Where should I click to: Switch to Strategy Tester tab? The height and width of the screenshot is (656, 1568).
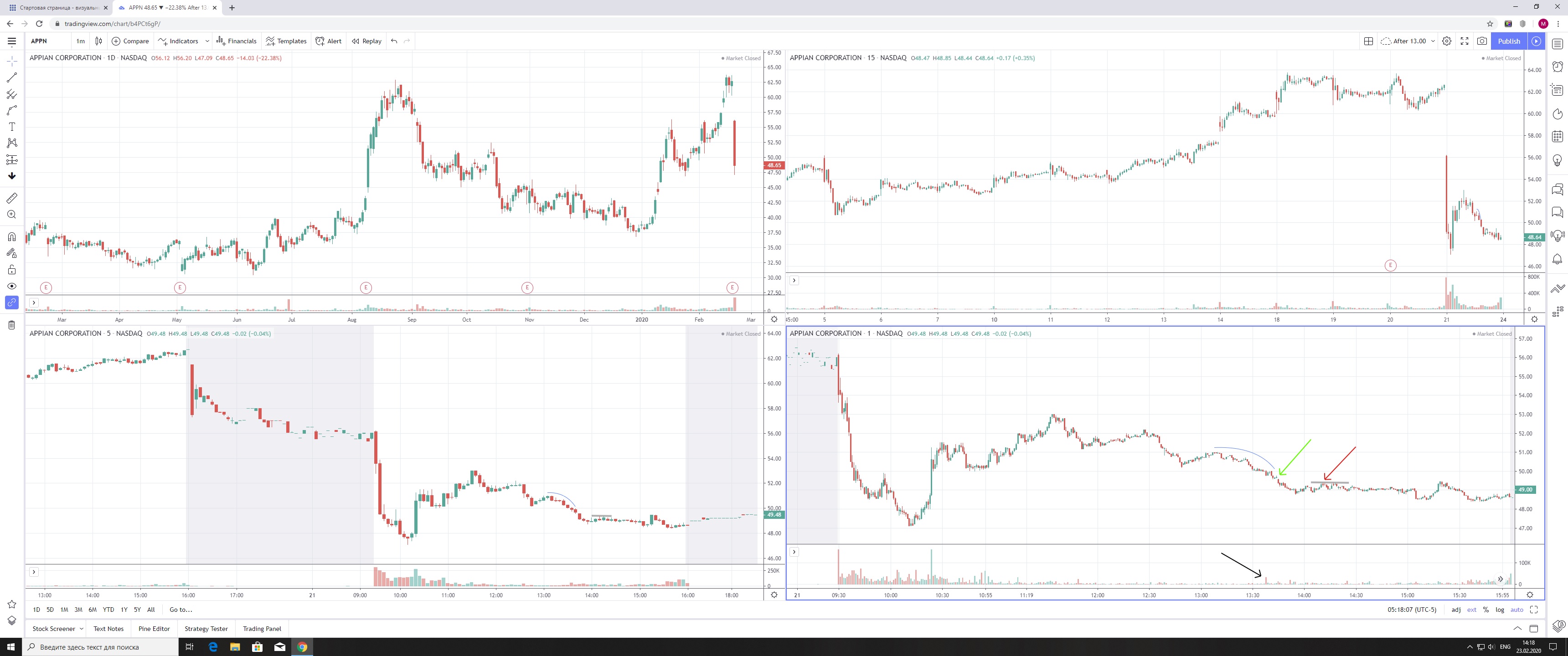(x=206, y=629)
